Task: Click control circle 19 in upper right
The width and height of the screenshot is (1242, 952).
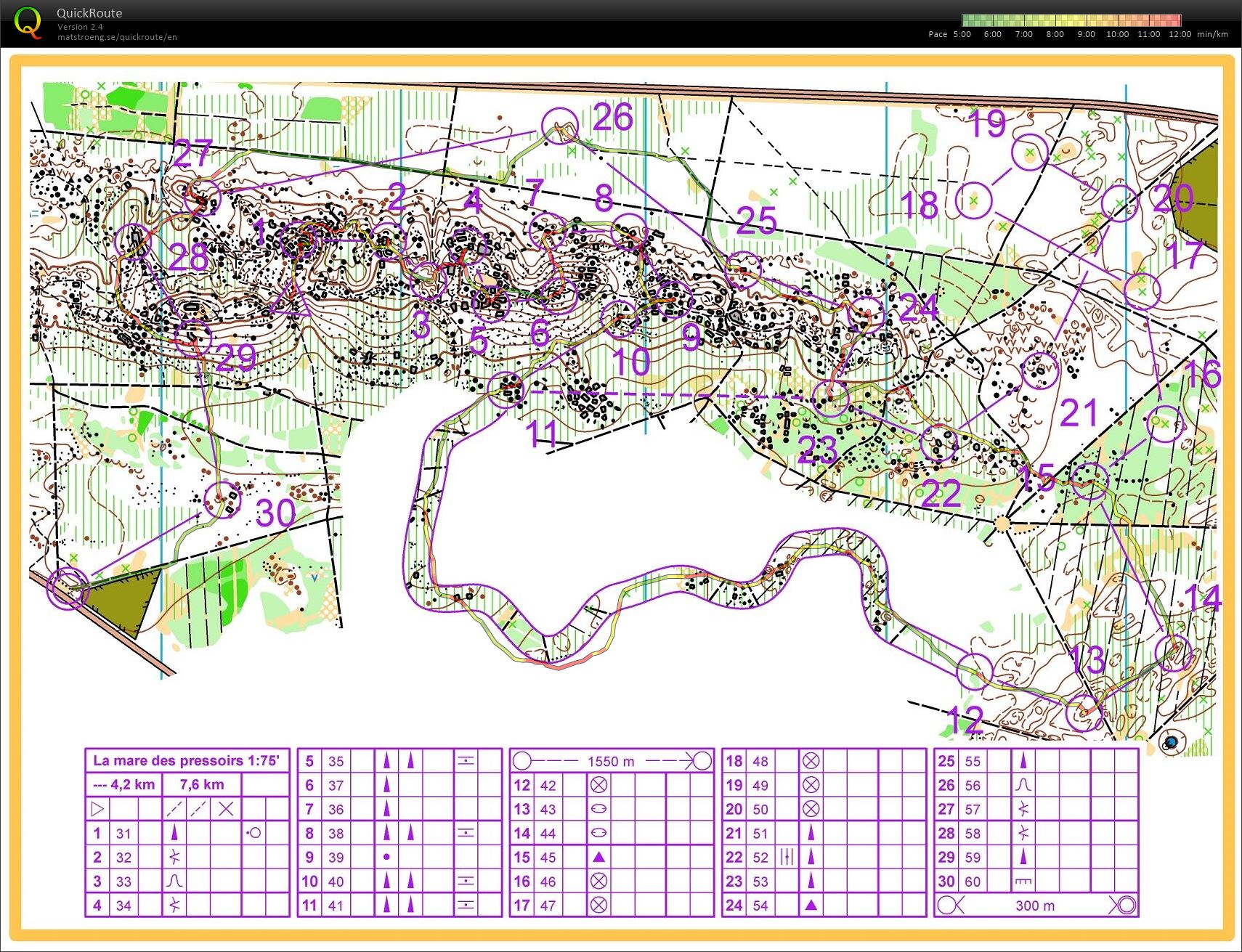Action: 1030,152
